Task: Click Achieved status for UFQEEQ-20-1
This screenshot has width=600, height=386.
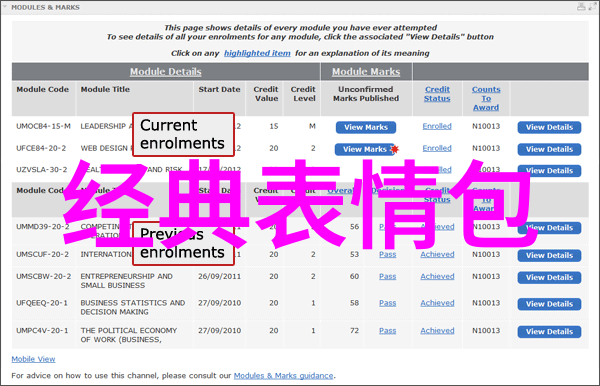Action: (x=437, y=303)
